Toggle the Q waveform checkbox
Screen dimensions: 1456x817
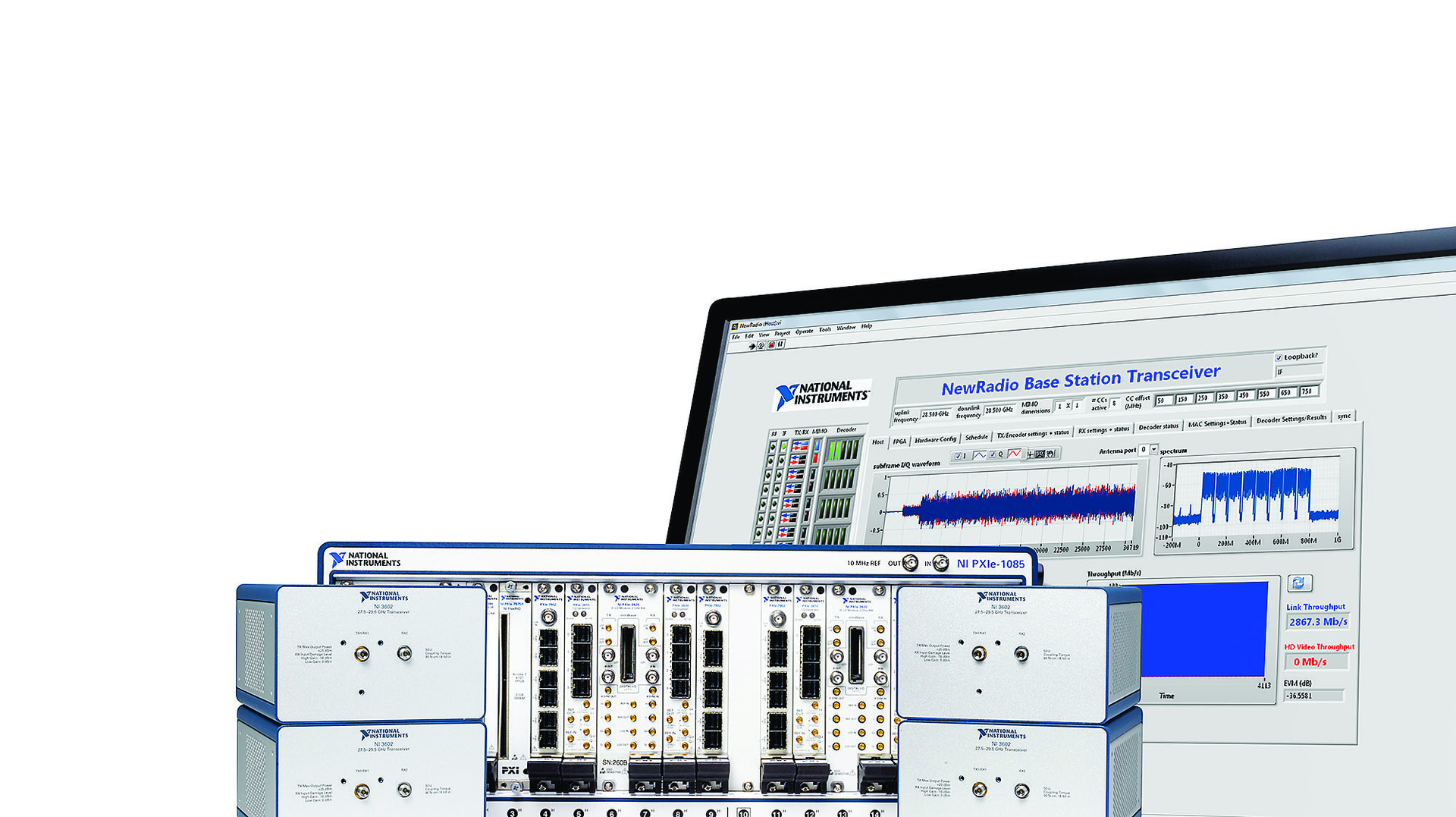point(992,455)
